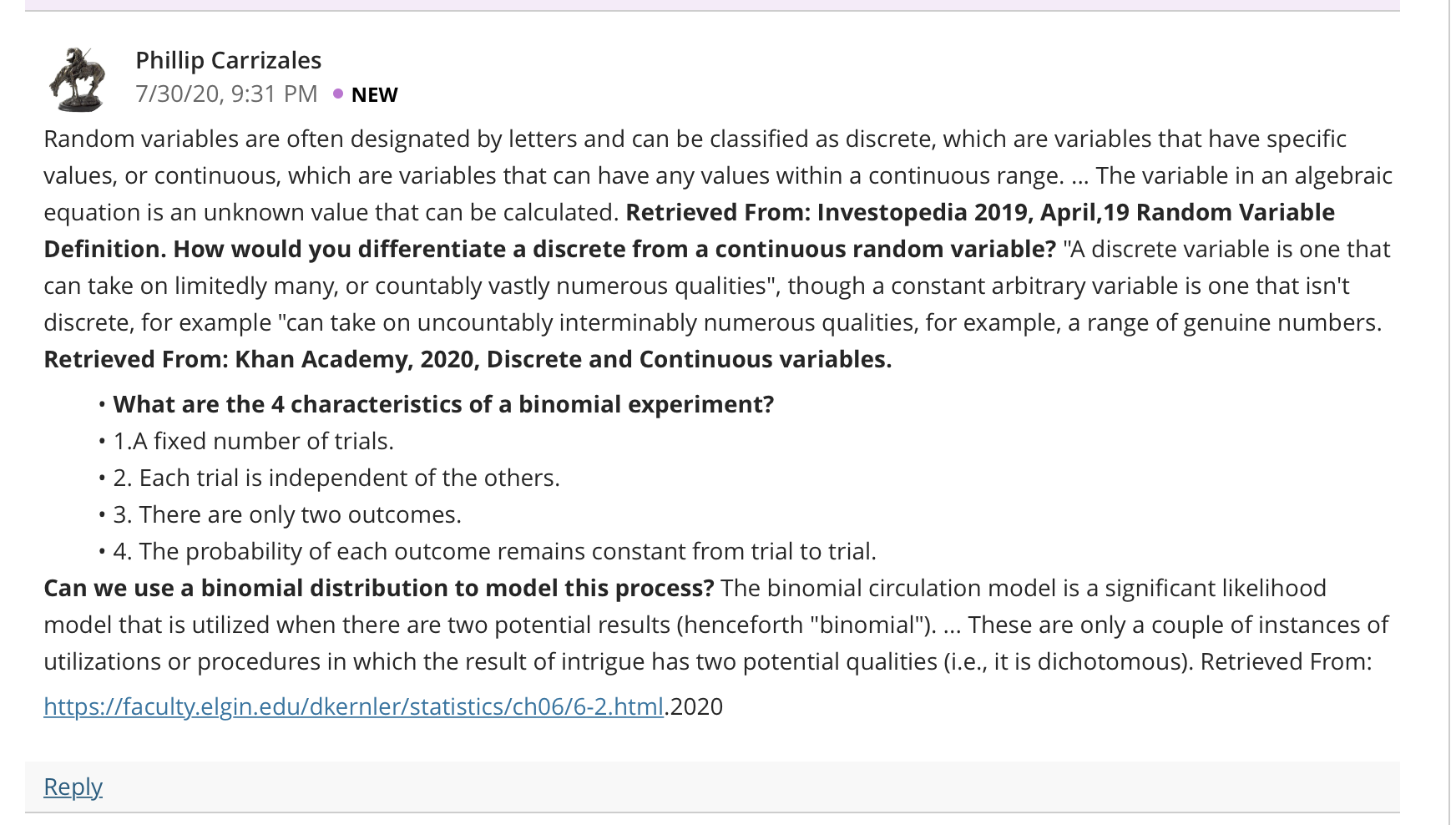Click the '.2020' text after the URL

pyautogui.click(x=694, y=706)
